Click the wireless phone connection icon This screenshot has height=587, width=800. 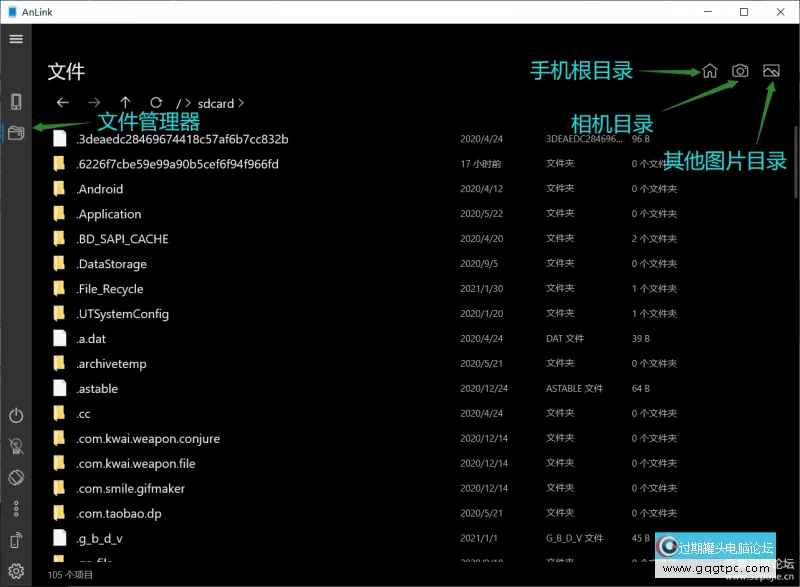point(15,540)
